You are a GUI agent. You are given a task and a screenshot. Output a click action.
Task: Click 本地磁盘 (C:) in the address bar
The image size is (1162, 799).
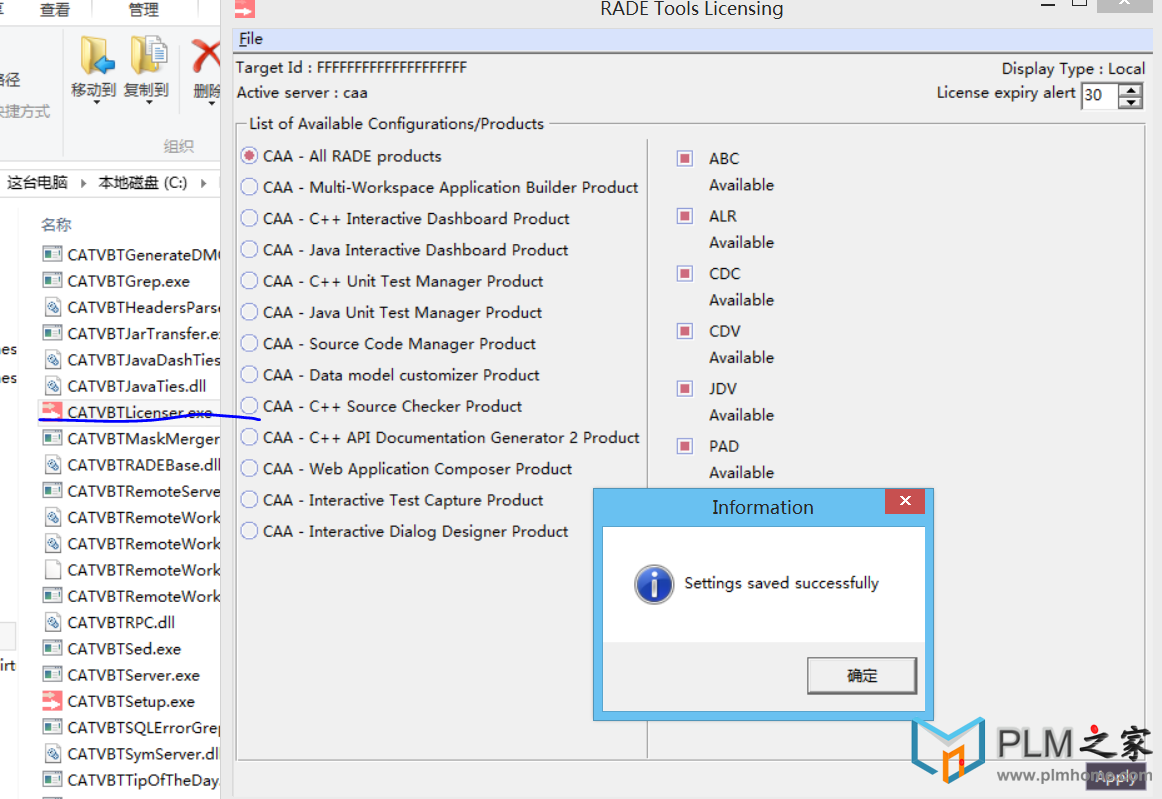(x=142, y=182)
